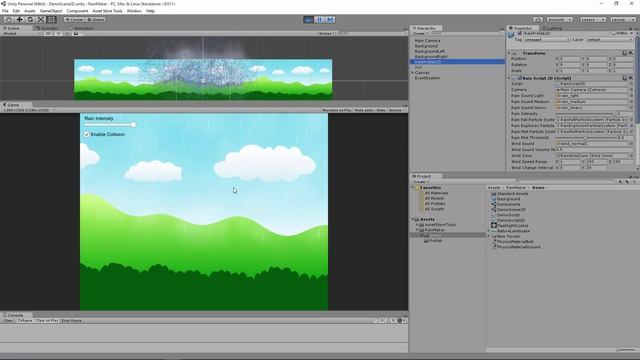Open the File menu

(x=5, y=11)
